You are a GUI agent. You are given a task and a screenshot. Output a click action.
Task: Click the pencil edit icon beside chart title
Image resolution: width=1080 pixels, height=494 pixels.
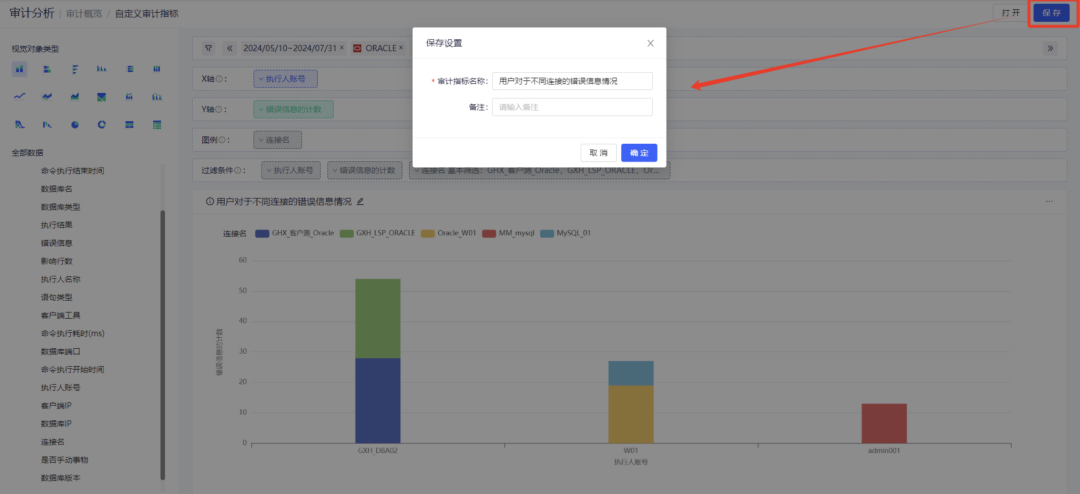point(360,202)
